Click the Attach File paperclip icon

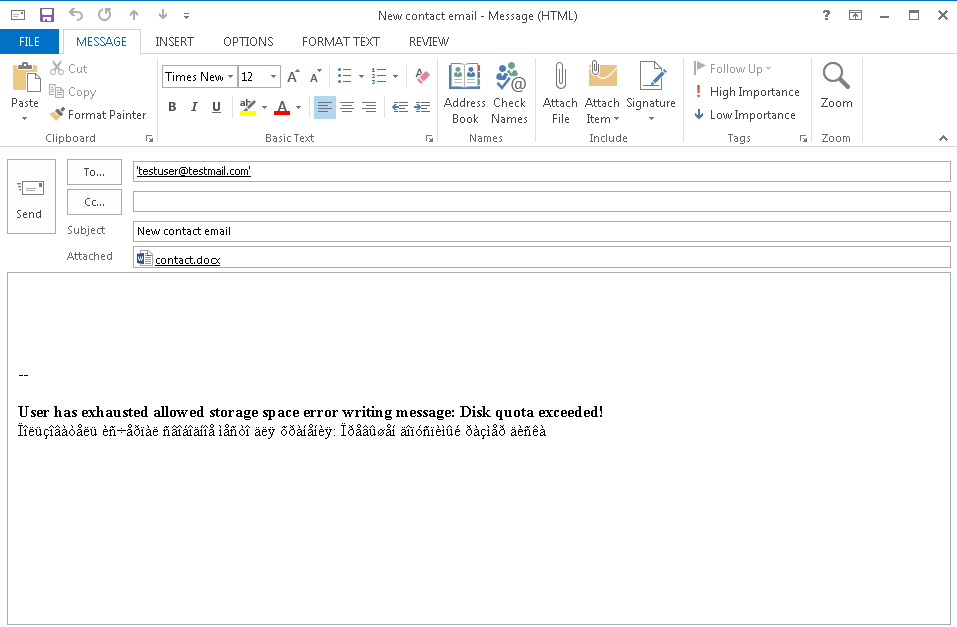pyautogui.click(x=560, y=78)
